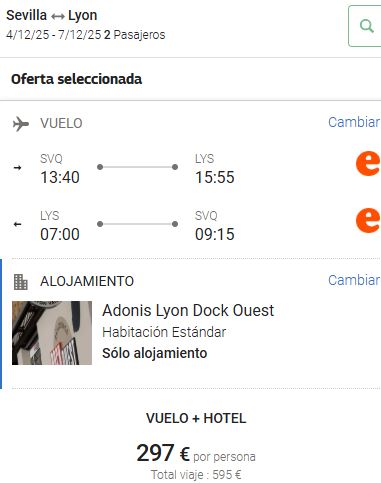Click the right arrow on SVQ departure row
Screen dimensions: 381x483
pyautogui.click(x=18, y=168)
